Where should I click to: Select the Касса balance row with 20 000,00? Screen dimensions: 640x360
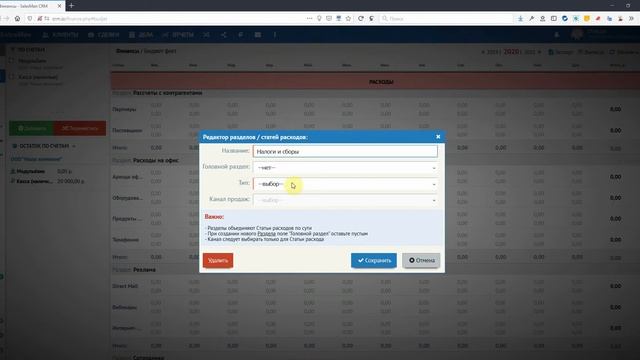pos(47,181)
